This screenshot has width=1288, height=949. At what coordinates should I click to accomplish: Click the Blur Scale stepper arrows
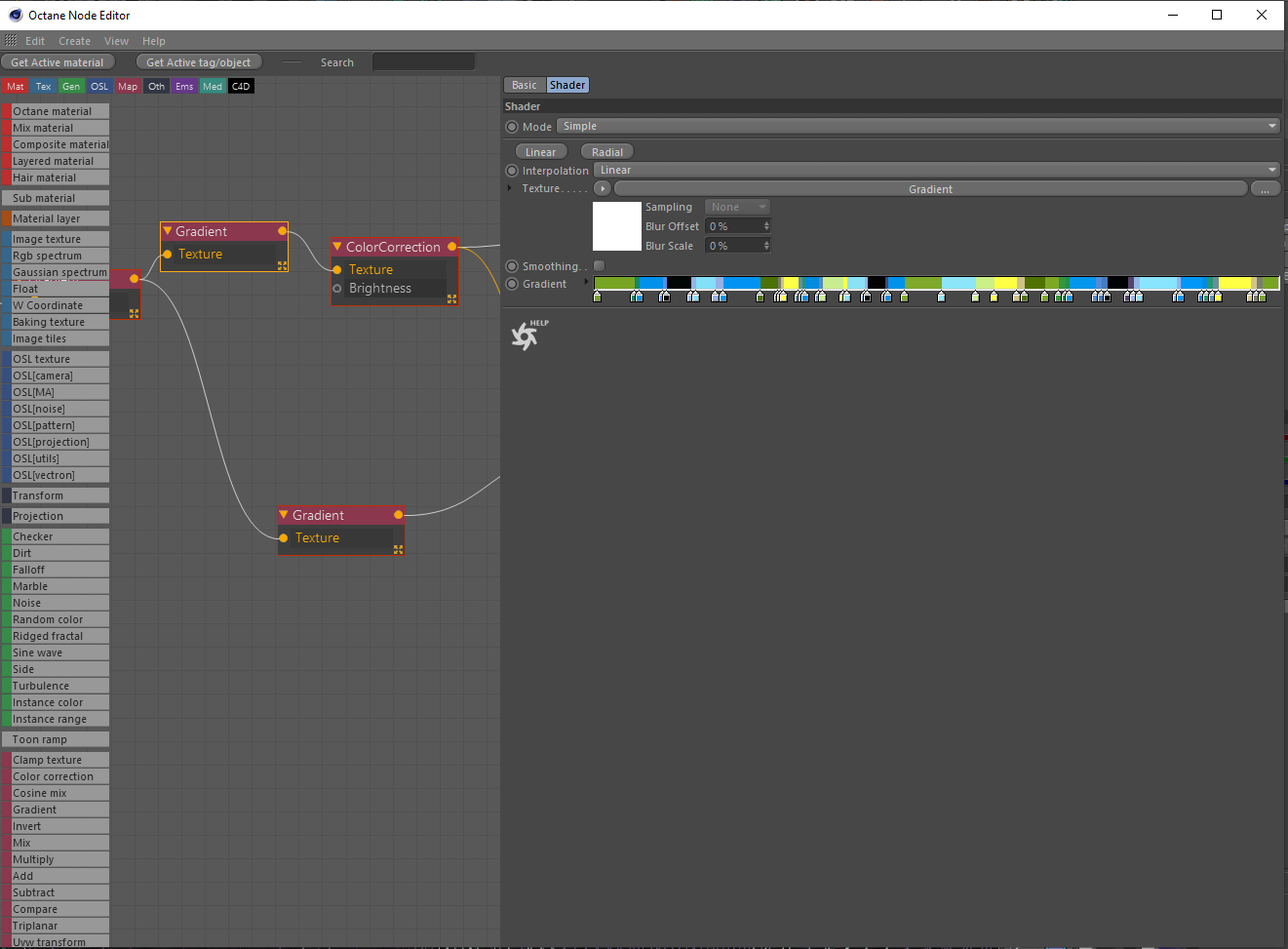(766, 246)
